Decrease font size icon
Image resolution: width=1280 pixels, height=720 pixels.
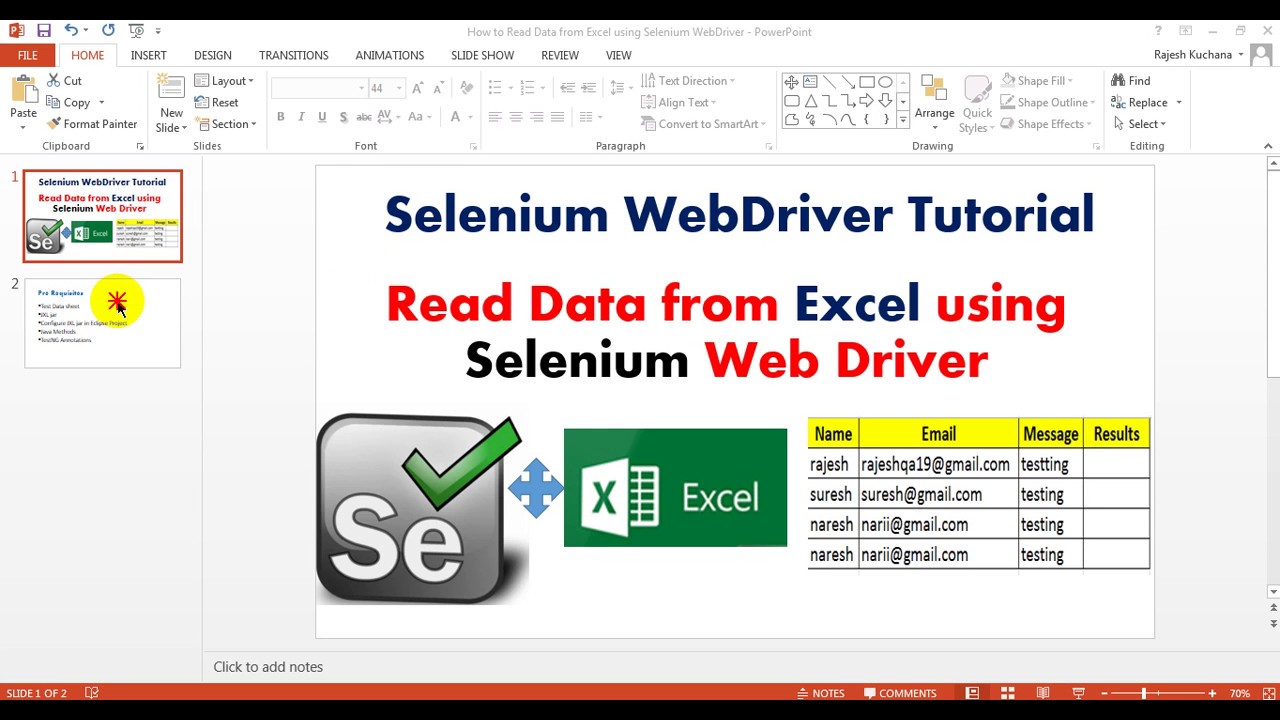tap(439, 88)
